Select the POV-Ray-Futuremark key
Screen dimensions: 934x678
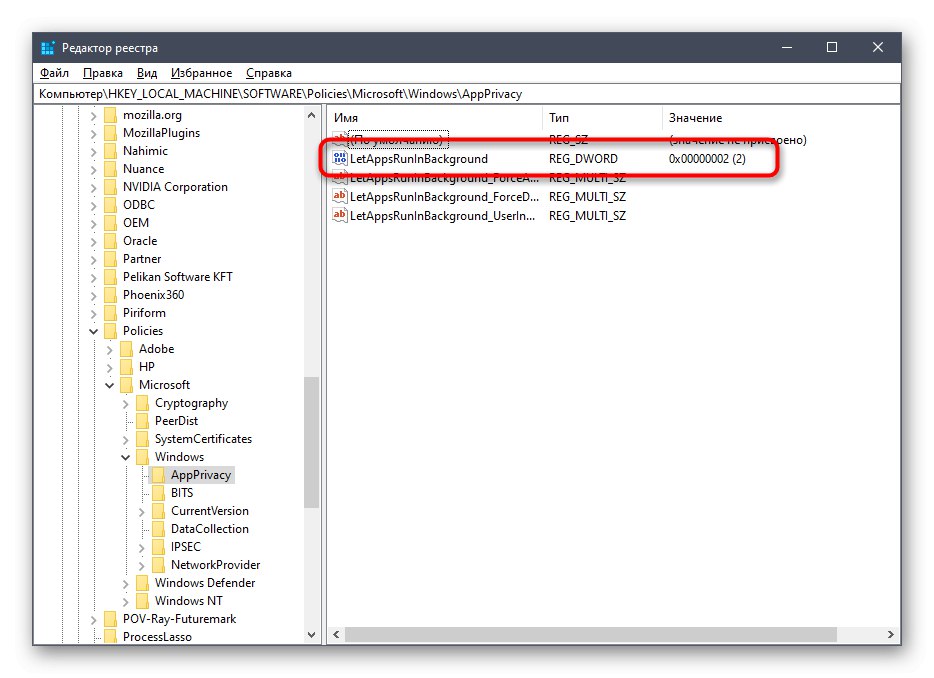tap(179, 619)
